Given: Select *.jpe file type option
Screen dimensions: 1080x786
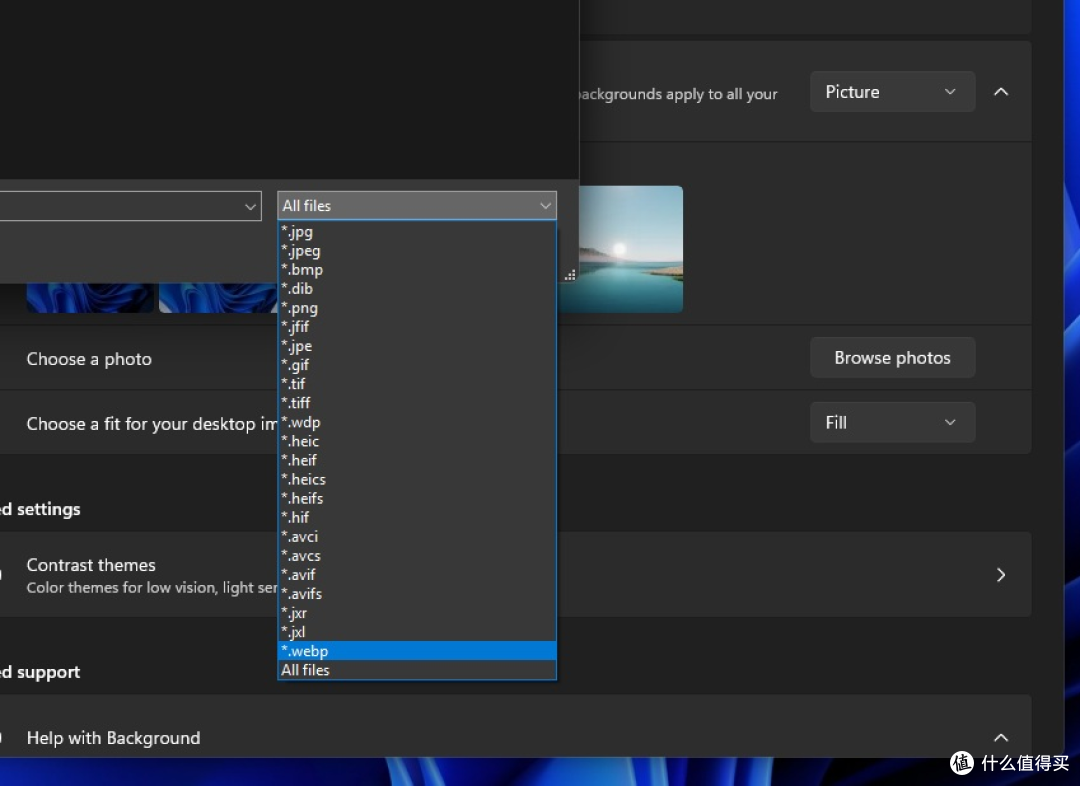Looking at the screenshot, I should [x=417, y=347].
